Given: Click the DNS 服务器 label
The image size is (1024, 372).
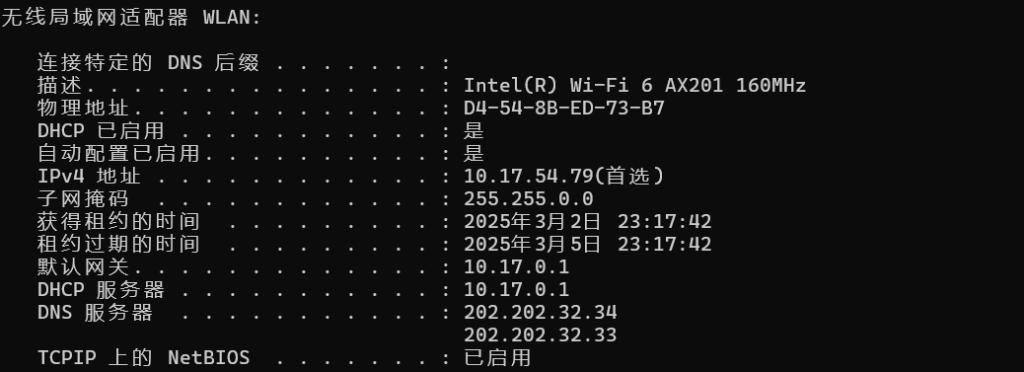Looking at the screenshot, I should coord(95,313).
